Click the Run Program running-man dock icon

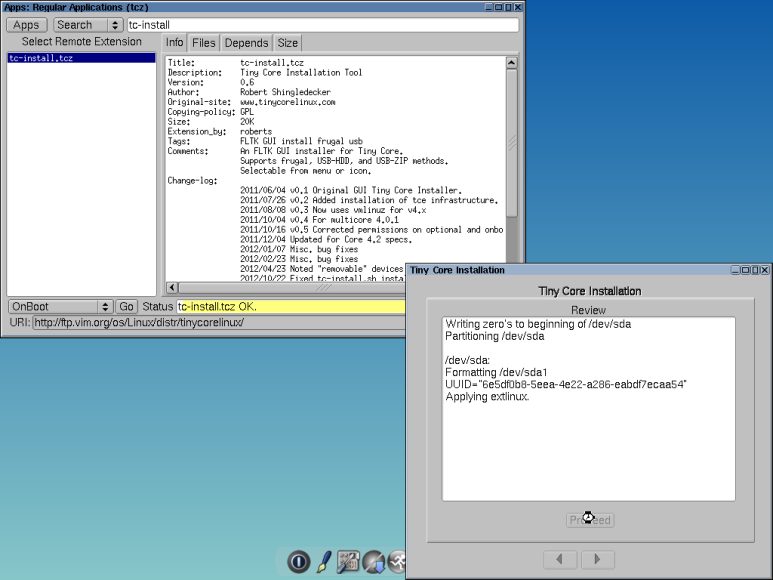tap(396, 562)
